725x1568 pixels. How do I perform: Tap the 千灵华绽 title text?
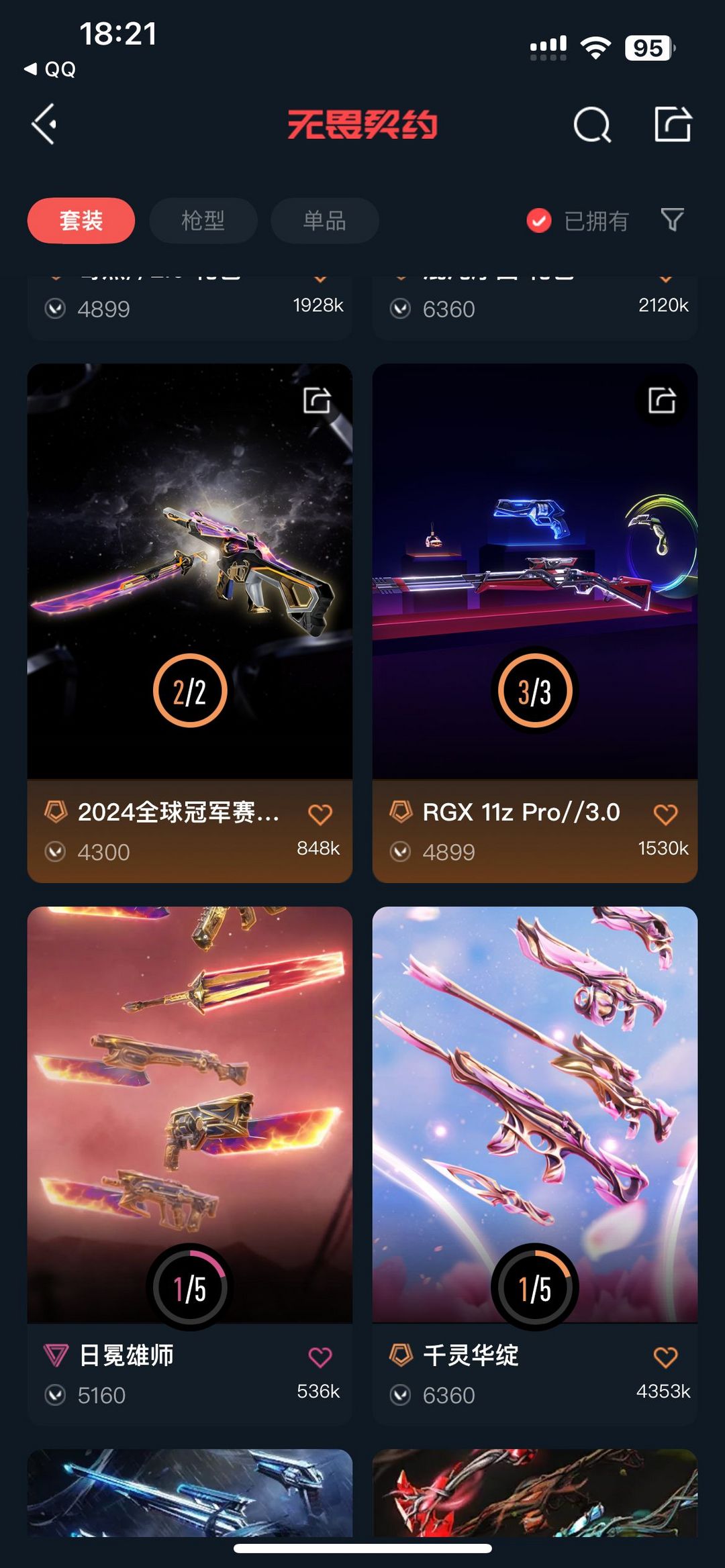(471, 1355)
